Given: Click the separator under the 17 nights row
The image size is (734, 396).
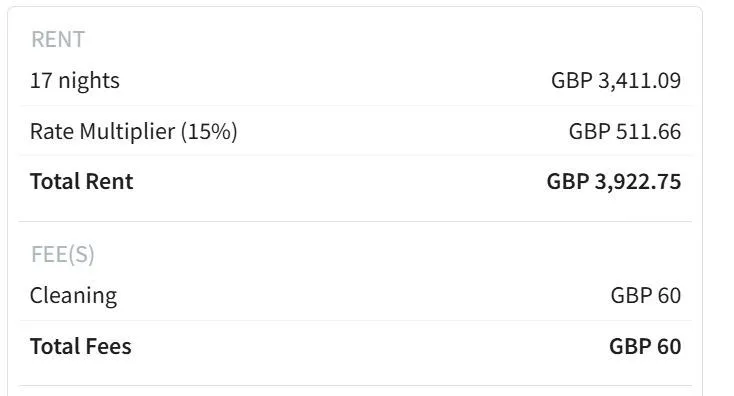Looking at the screenshot, I should point(355,106).
